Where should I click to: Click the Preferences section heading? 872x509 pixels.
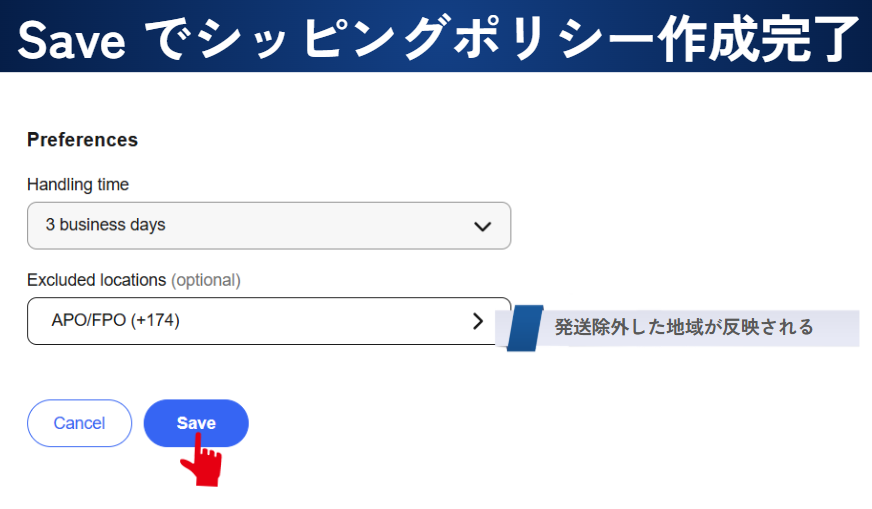82,140
